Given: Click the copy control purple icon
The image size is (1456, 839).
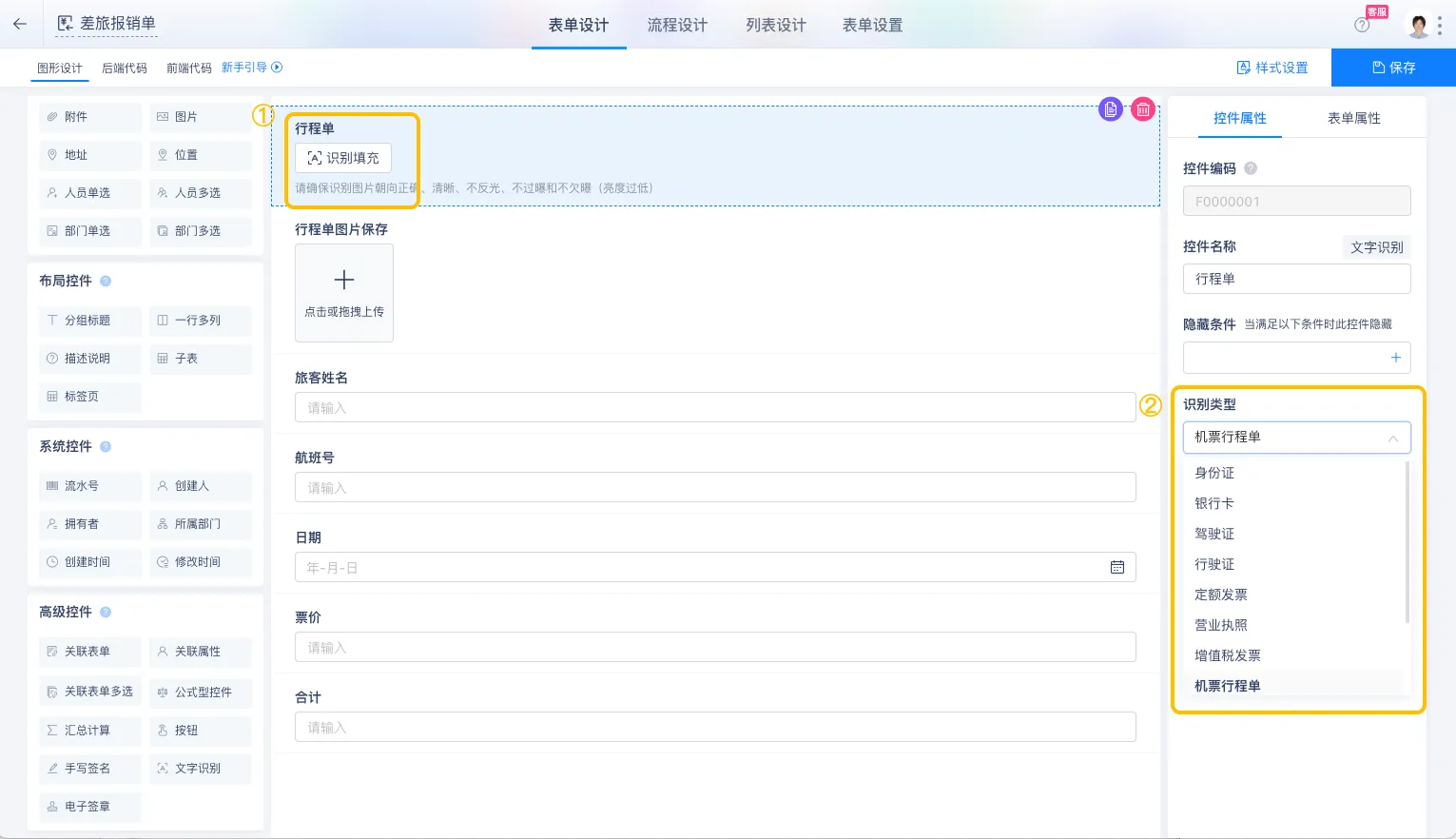Looking at the screenshot, I should pyautogui.click(x=1110, y=109).
